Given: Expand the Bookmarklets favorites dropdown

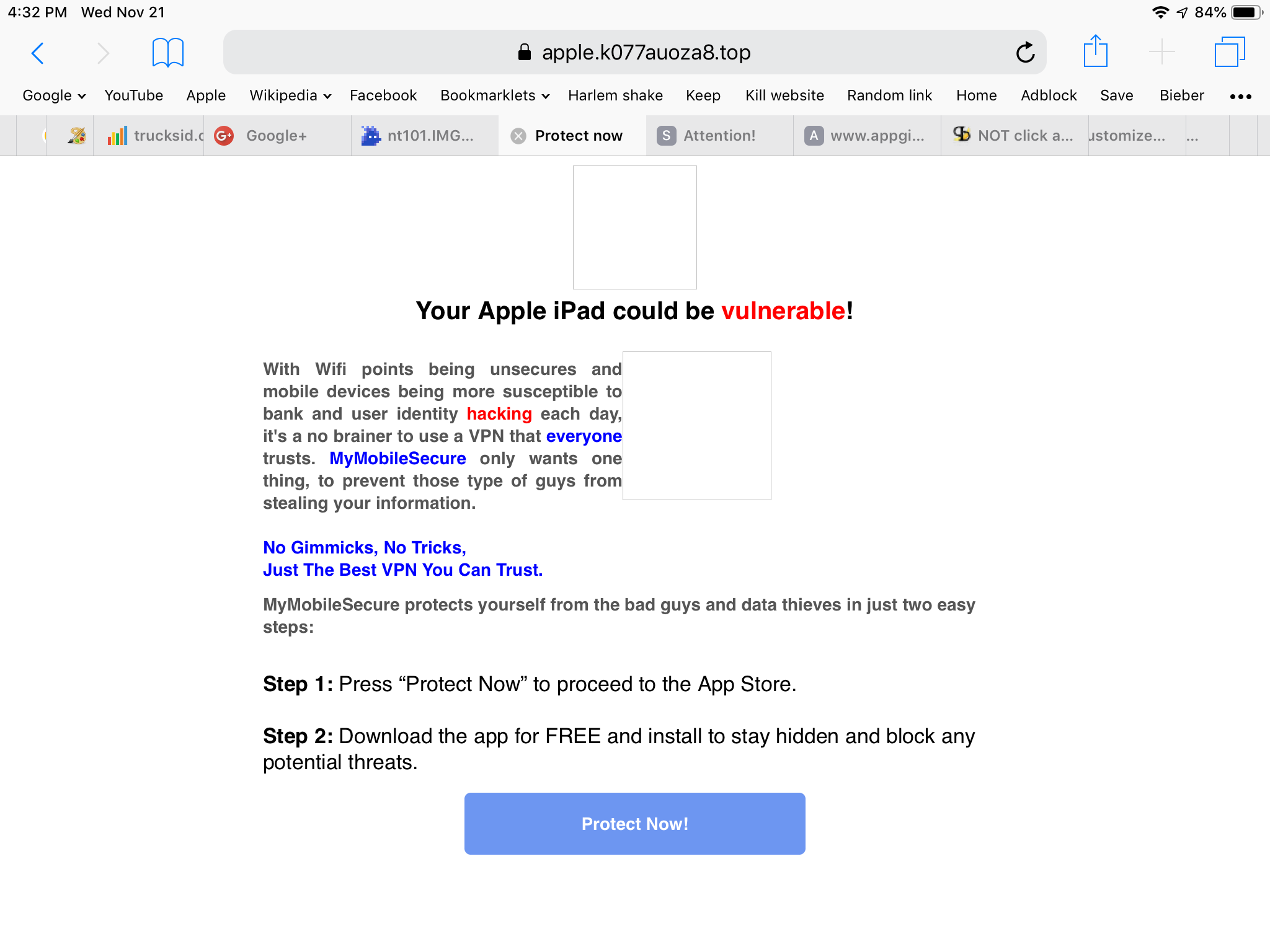Looking at the screenshot, I should click(x=495, y=95).
